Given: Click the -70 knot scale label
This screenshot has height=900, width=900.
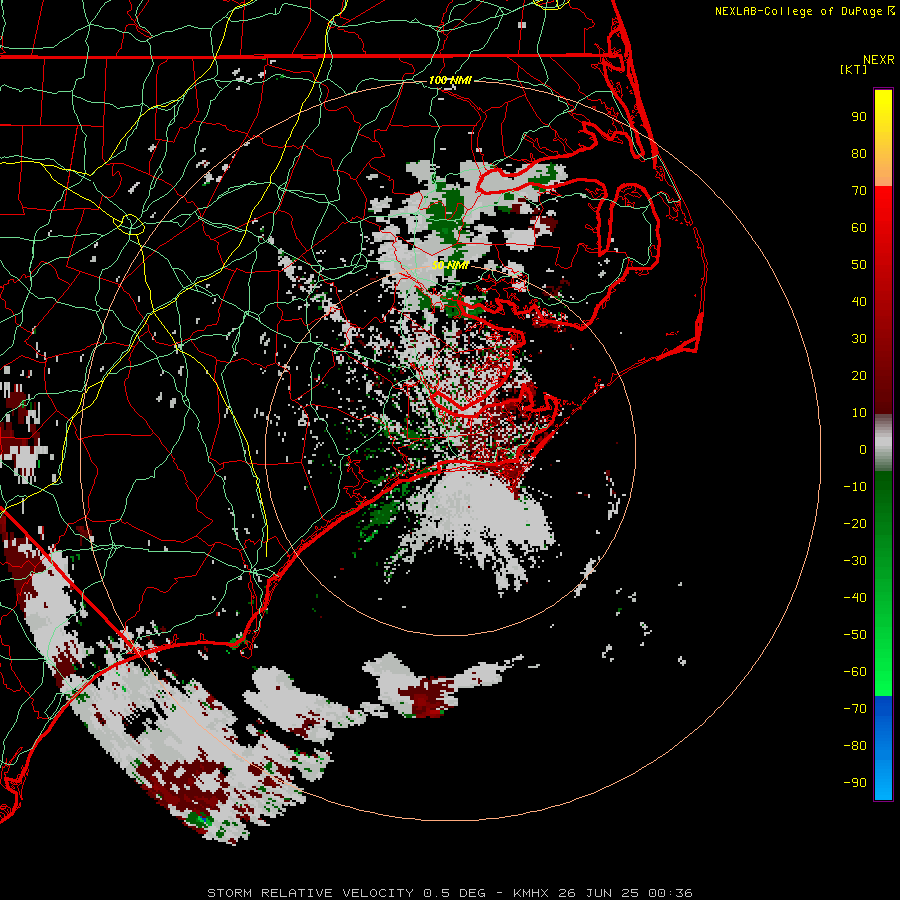Looking at the screenshot, I should [855, 709].
